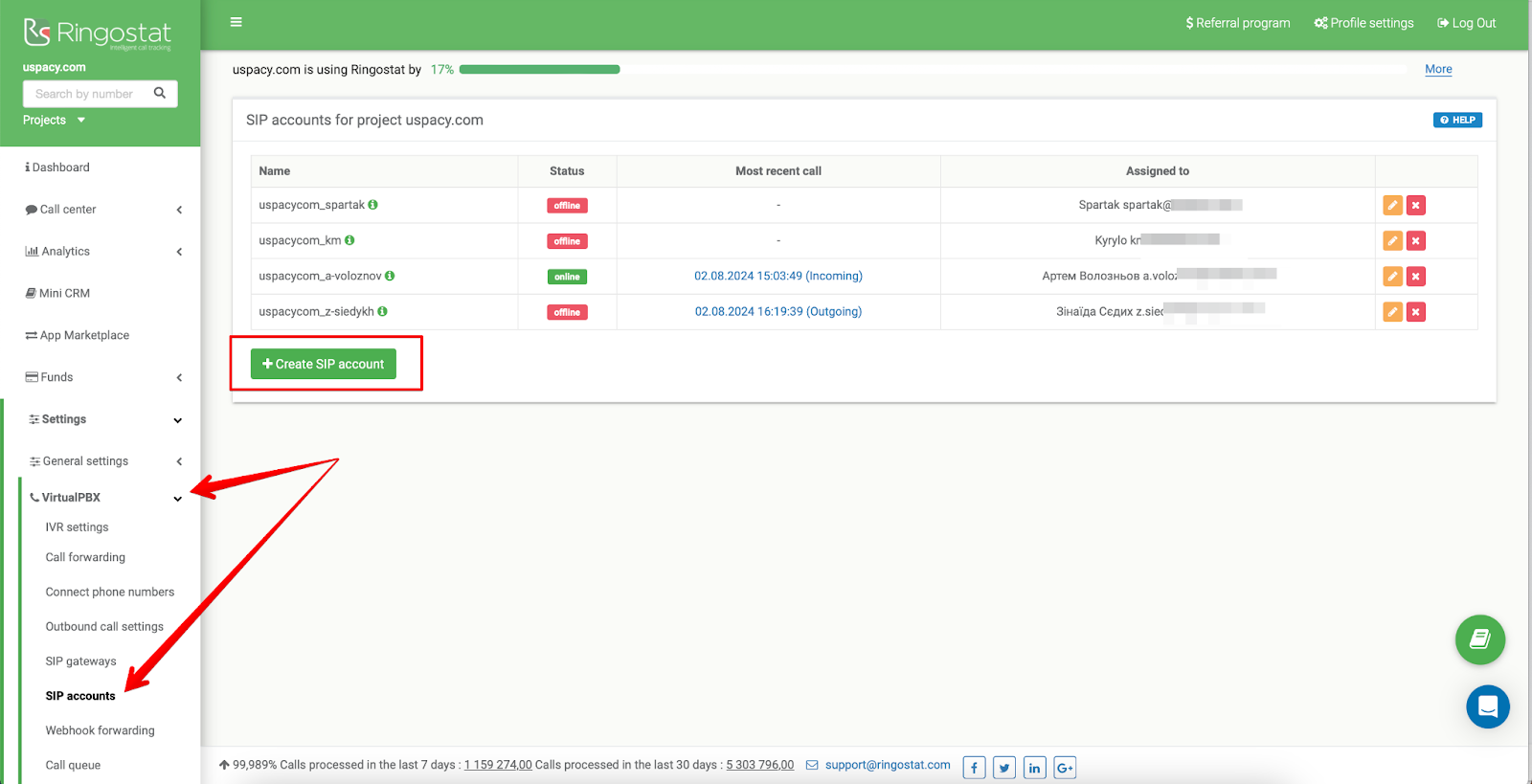
Task: Click info icon next to uspacycom_z-siedykh
Action: (383, 311)
